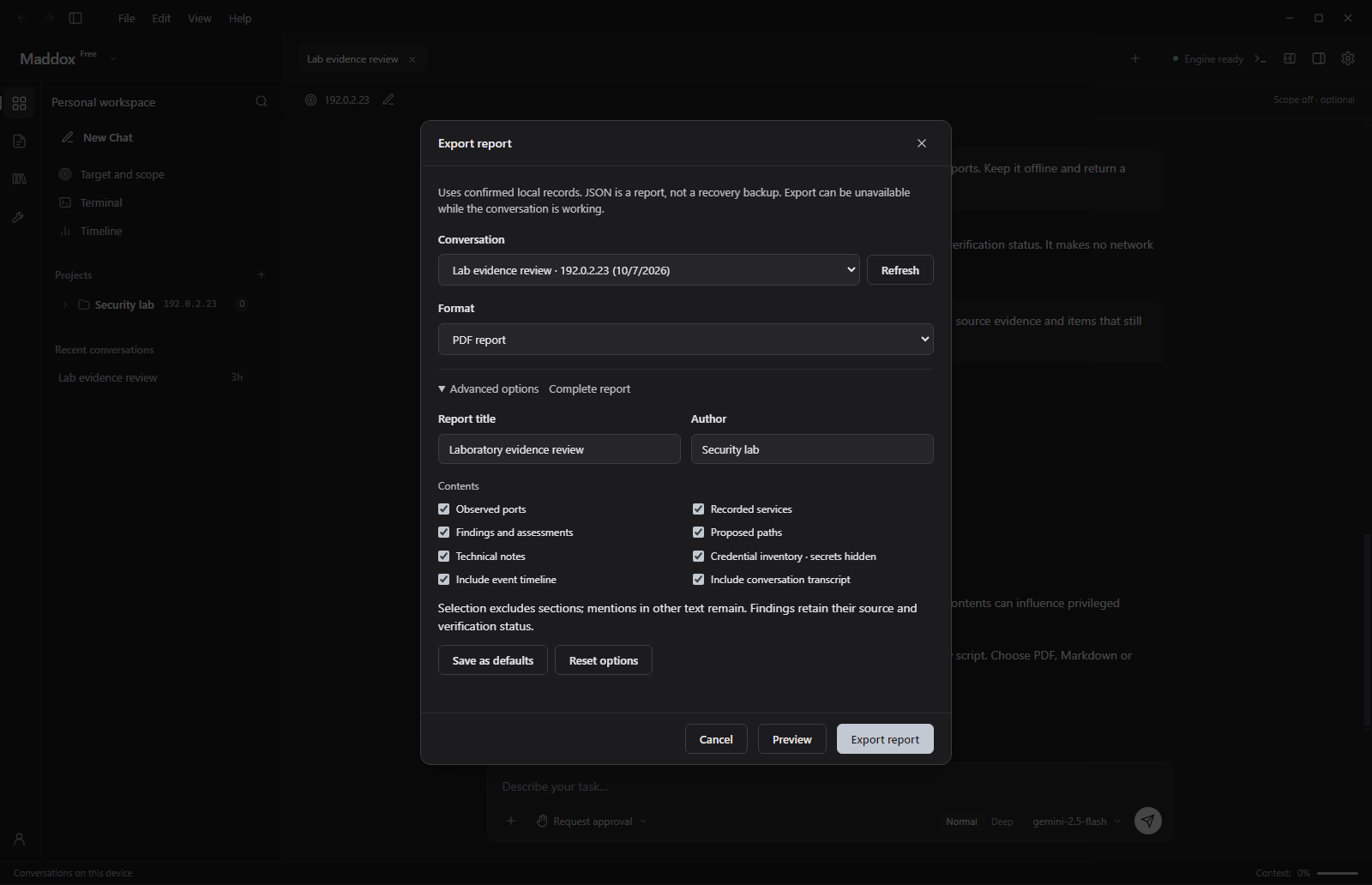Image resolution: width=1372 pixels, height=885 pixels.
Task: Click the Reset options button
Action: (x=603, y=660)
